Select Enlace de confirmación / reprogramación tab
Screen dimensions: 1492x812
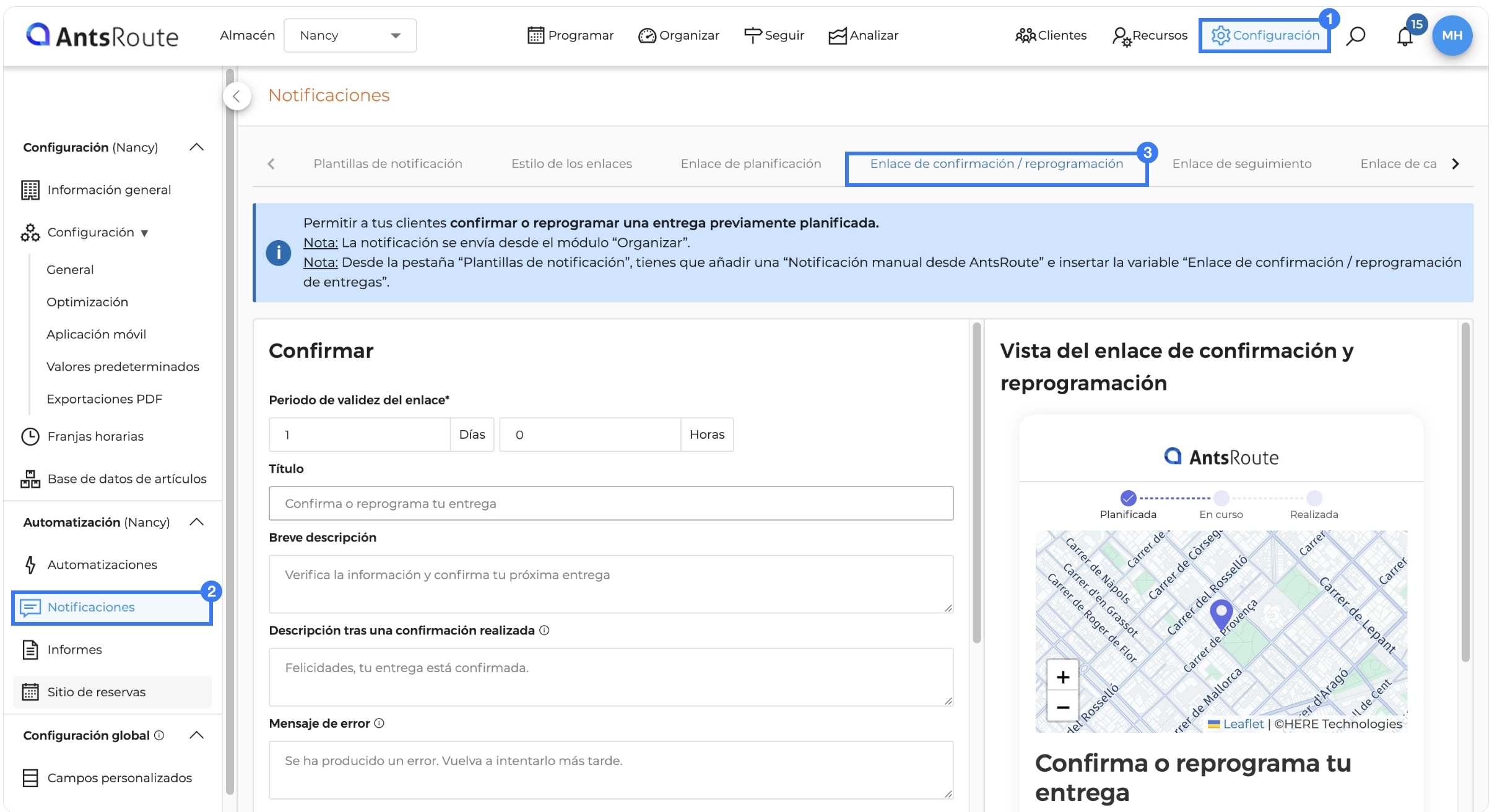coord(996,164)
